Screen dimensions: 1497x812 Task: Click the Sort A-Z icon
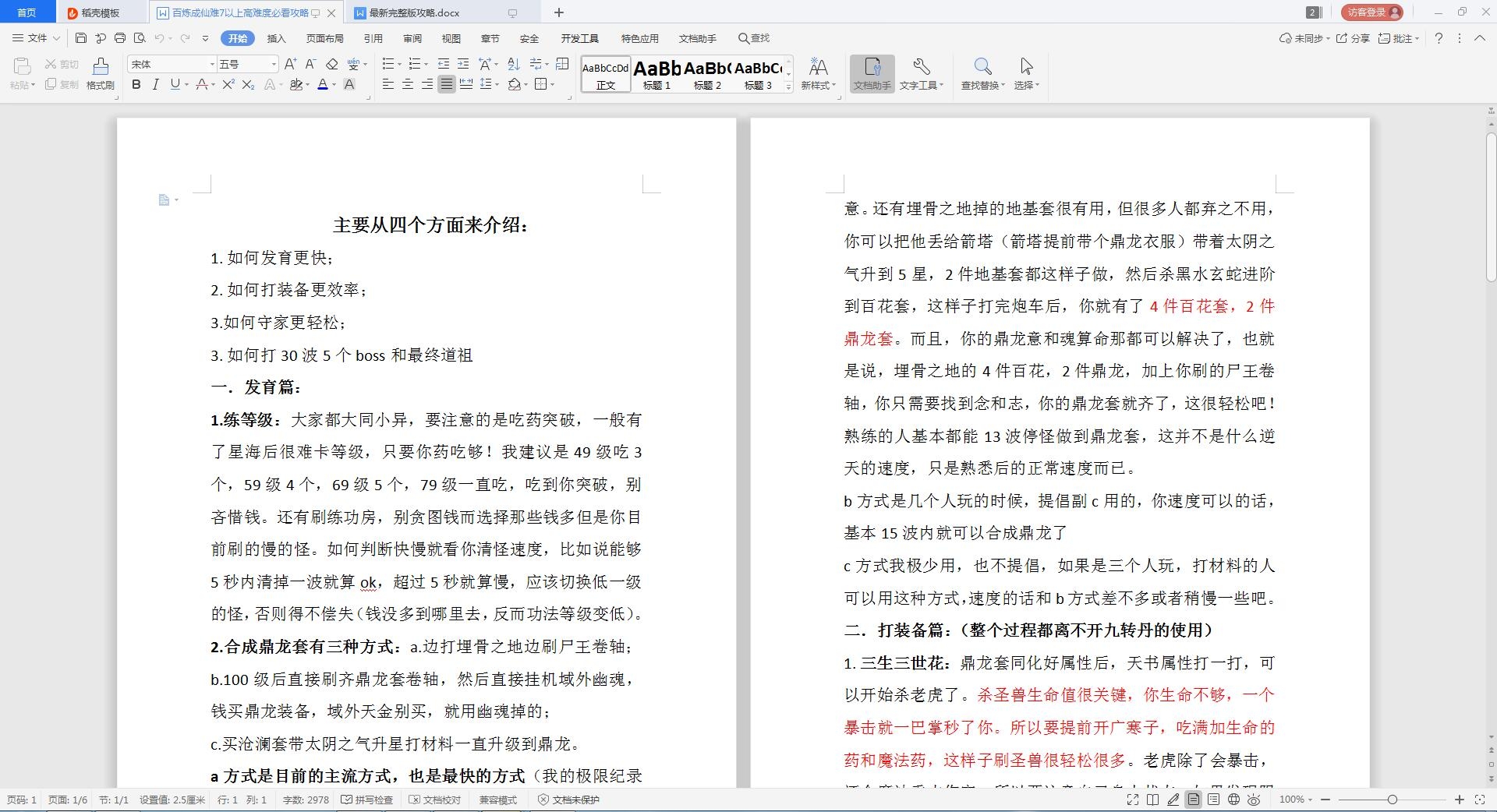tap(514, 64)
